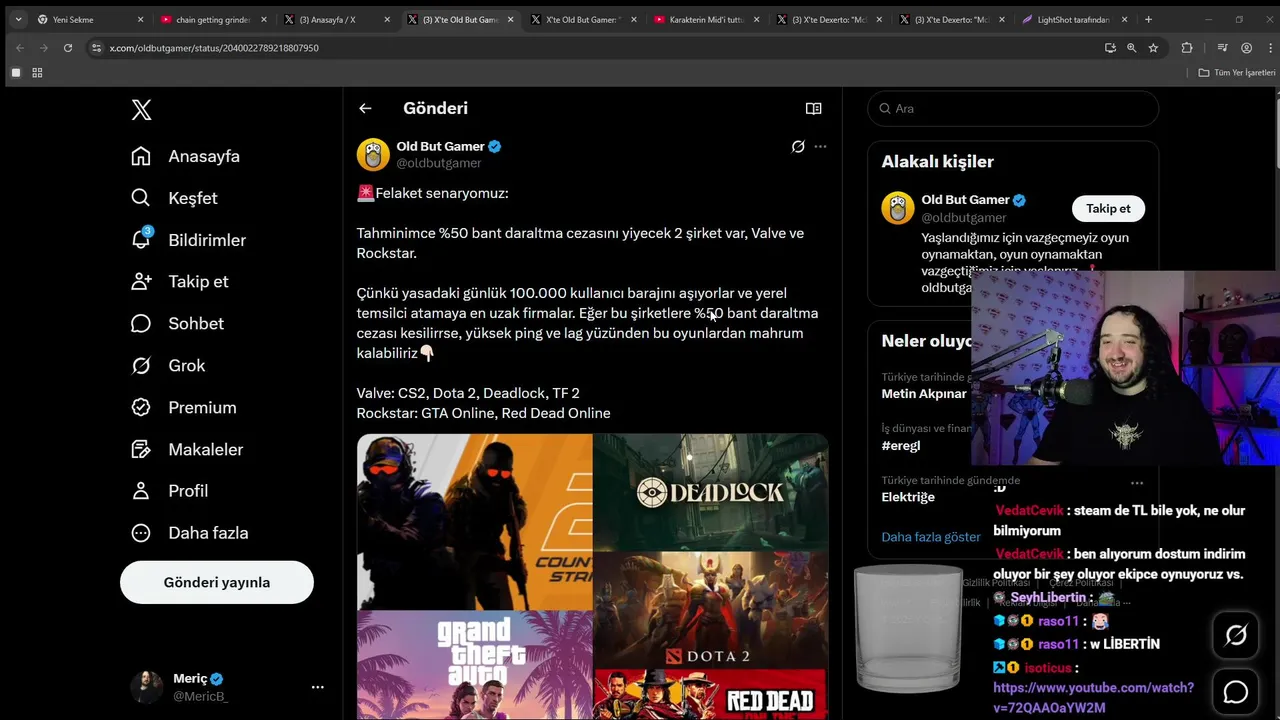
Task: Open Takip et people icon in sidebar
Action: click(141, 281)
